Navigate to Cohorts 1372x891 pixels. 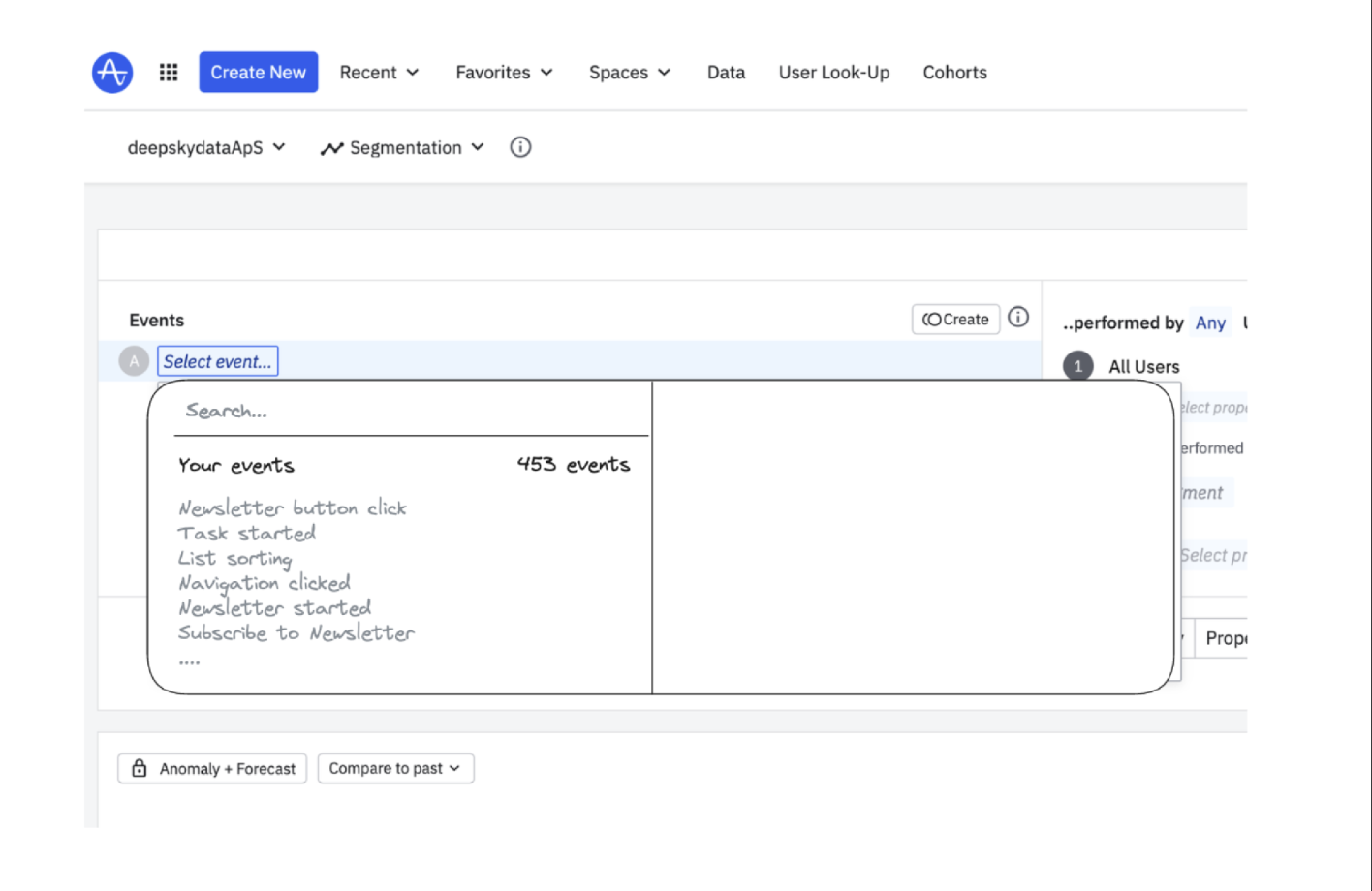954,73
